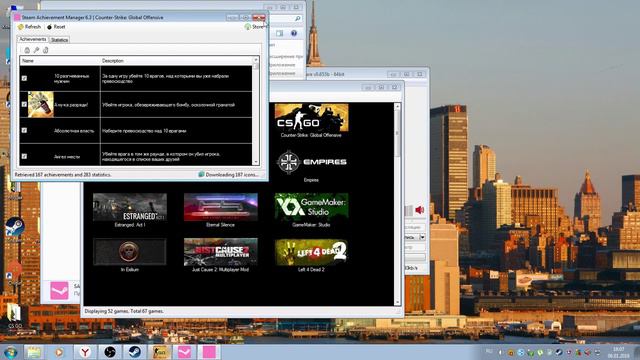Open the Eternal Silence game tile
This screenshot has height=360, width=640.
coord(220,210)
